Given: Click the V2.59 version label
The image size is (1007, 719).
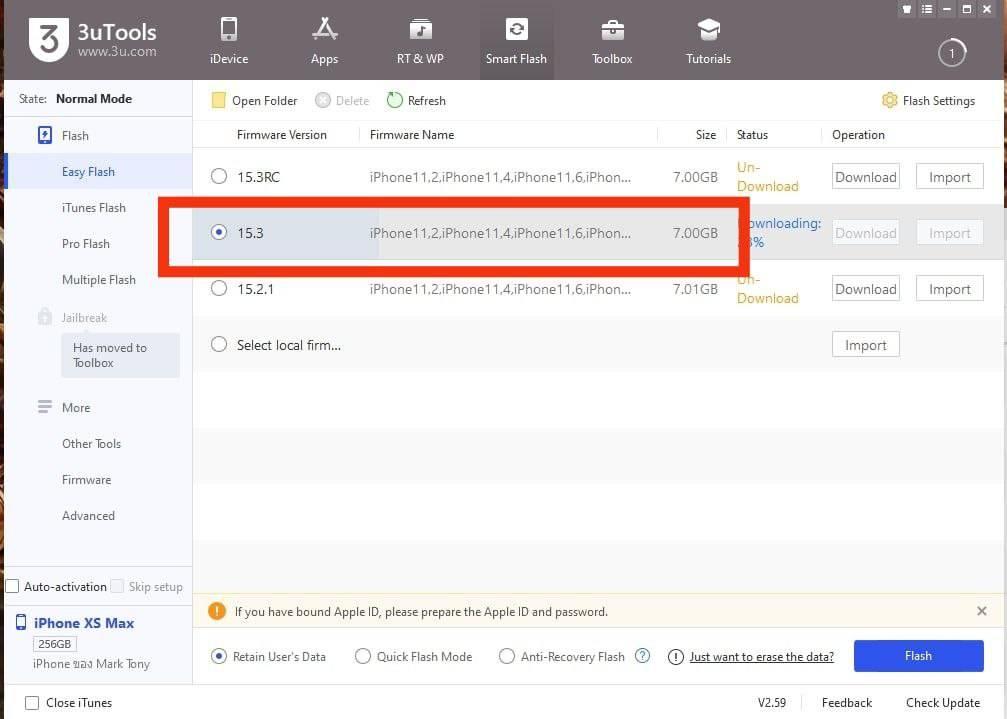Looking at the screenshot, I should click(x=771, y=703).
